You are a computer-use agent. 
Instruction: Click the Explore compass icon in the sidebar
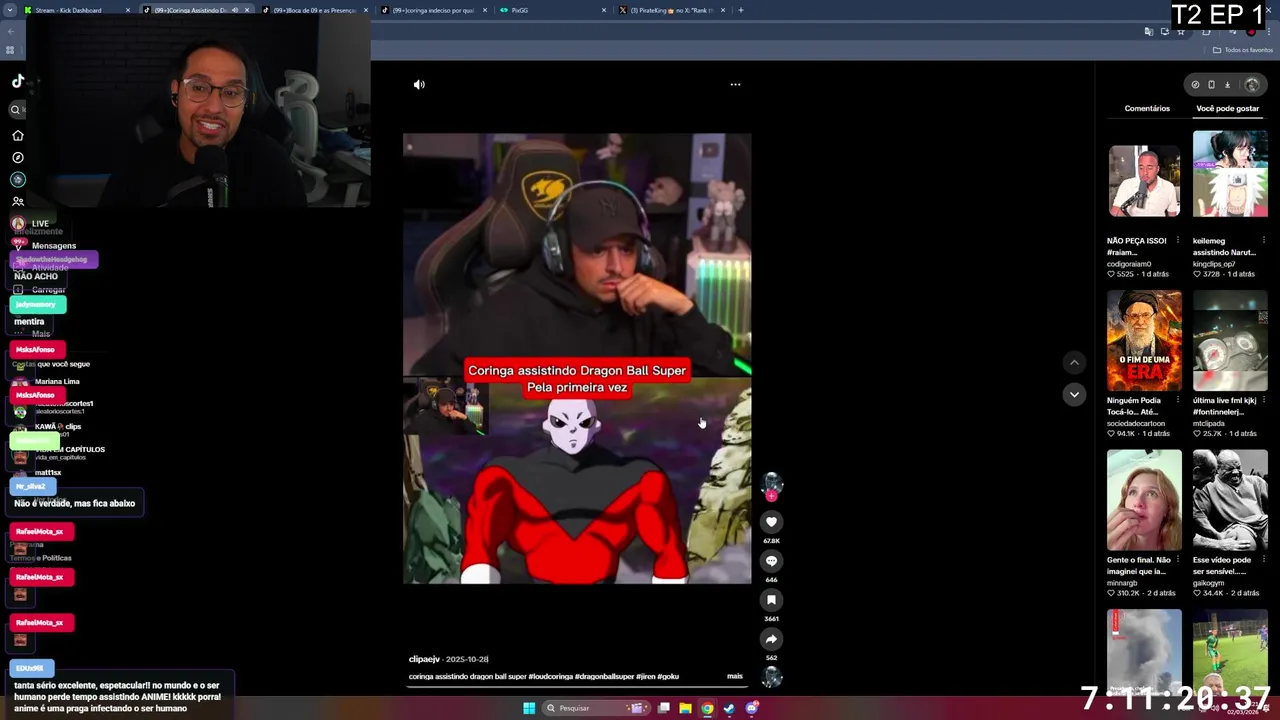click(17, 158)
